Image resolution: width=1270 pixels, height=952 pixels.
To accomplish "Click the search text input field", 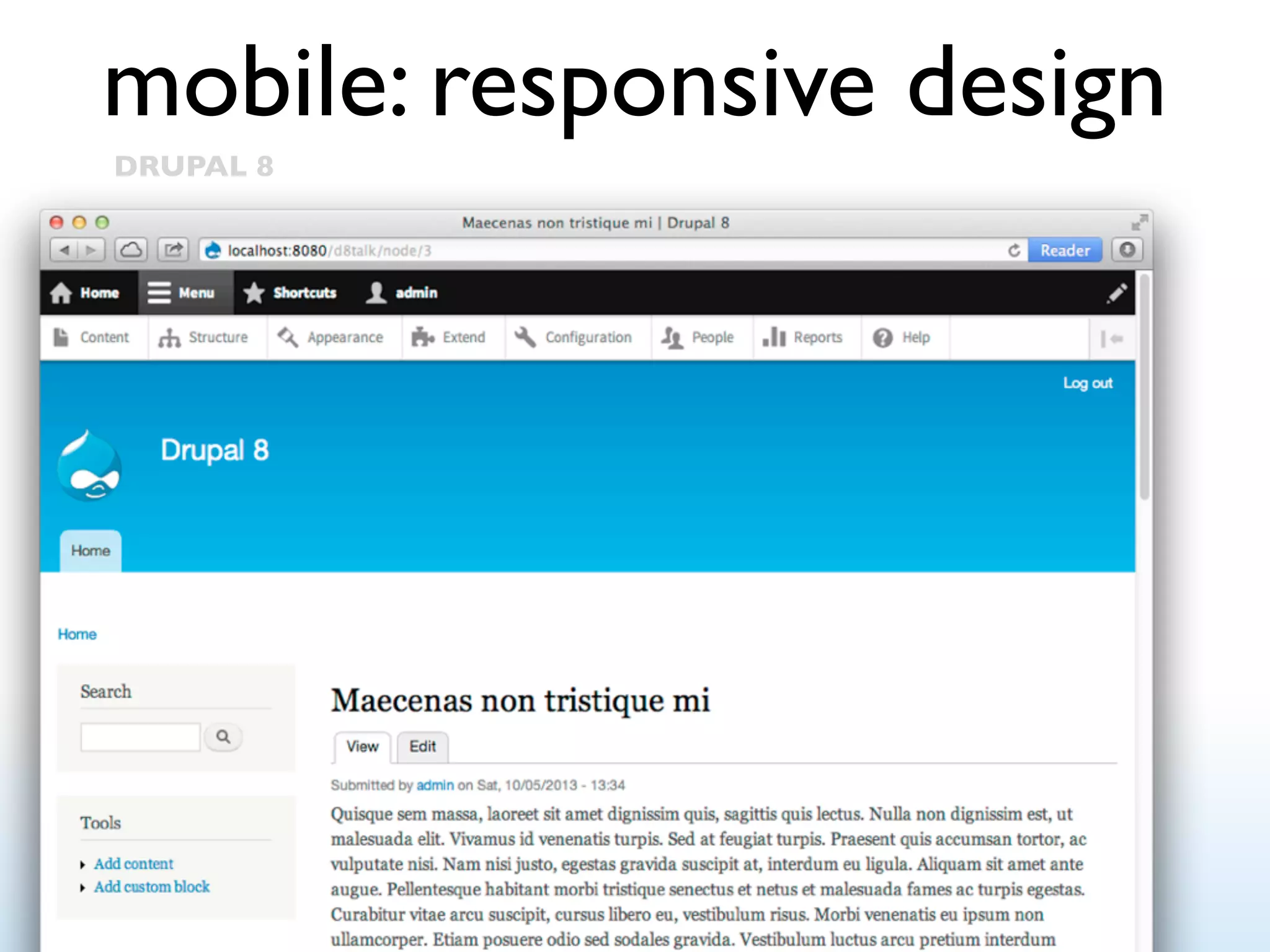I will (x=140, y=737).
